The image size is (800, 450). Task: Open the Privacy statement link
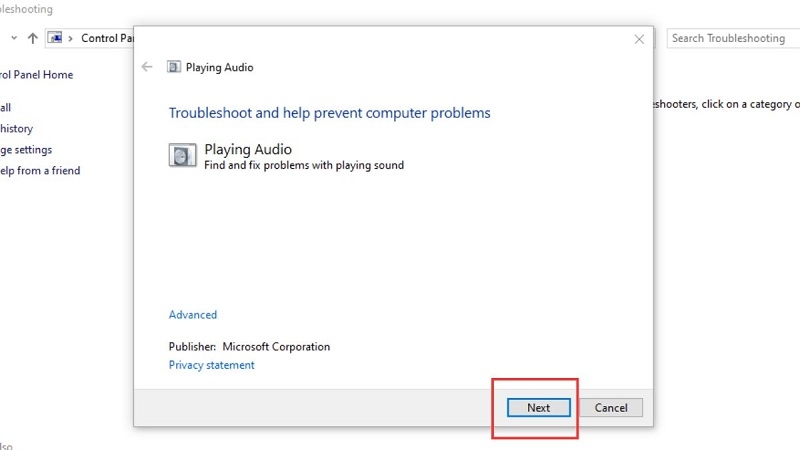pyautogui.click(x=212, y=365)
